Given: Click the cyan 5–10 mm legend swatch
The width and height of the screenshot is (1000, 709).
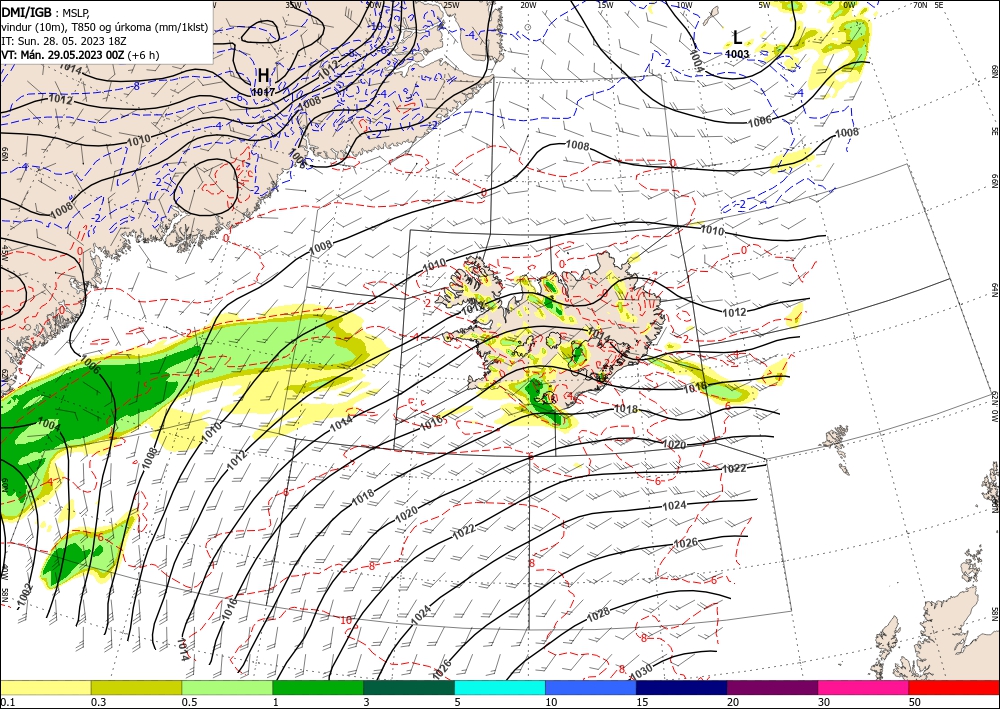Looking at the screenshot, I should [x=500, y=687].
